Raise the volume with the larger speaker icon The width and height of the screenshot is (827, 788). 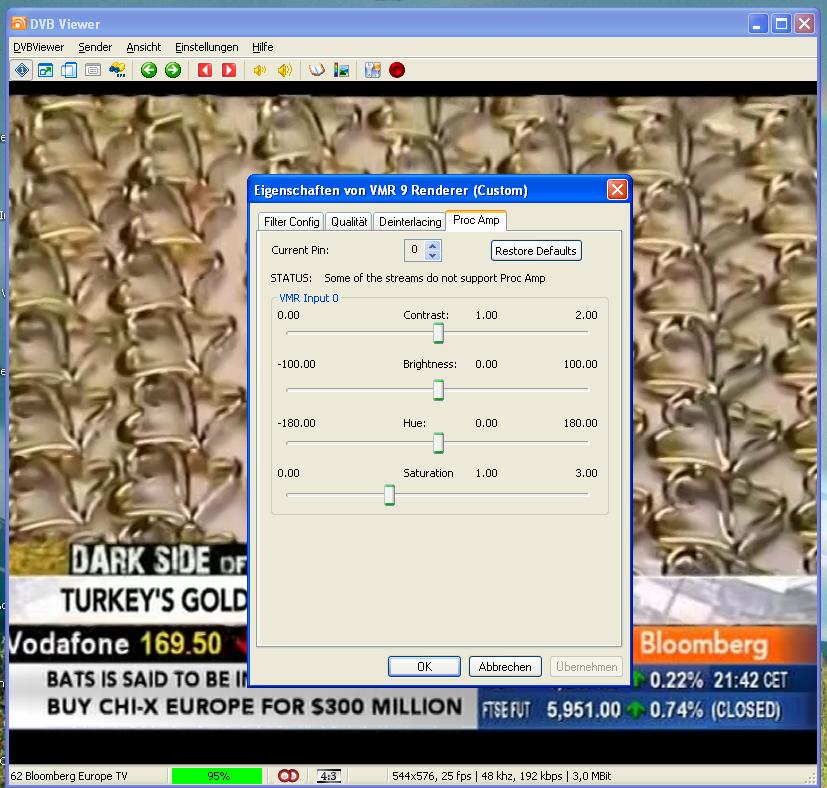click(x=285, y=70)
